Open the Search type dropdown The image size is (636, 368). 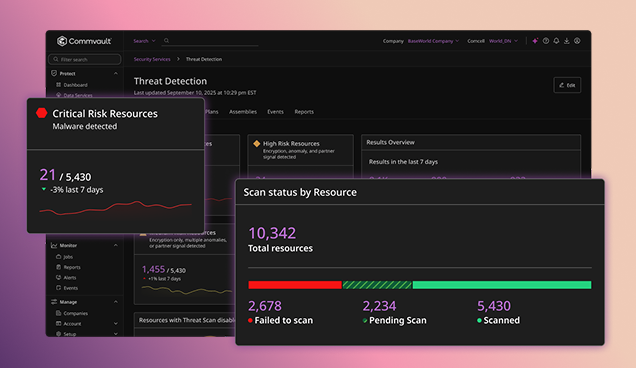coord(144,41)
